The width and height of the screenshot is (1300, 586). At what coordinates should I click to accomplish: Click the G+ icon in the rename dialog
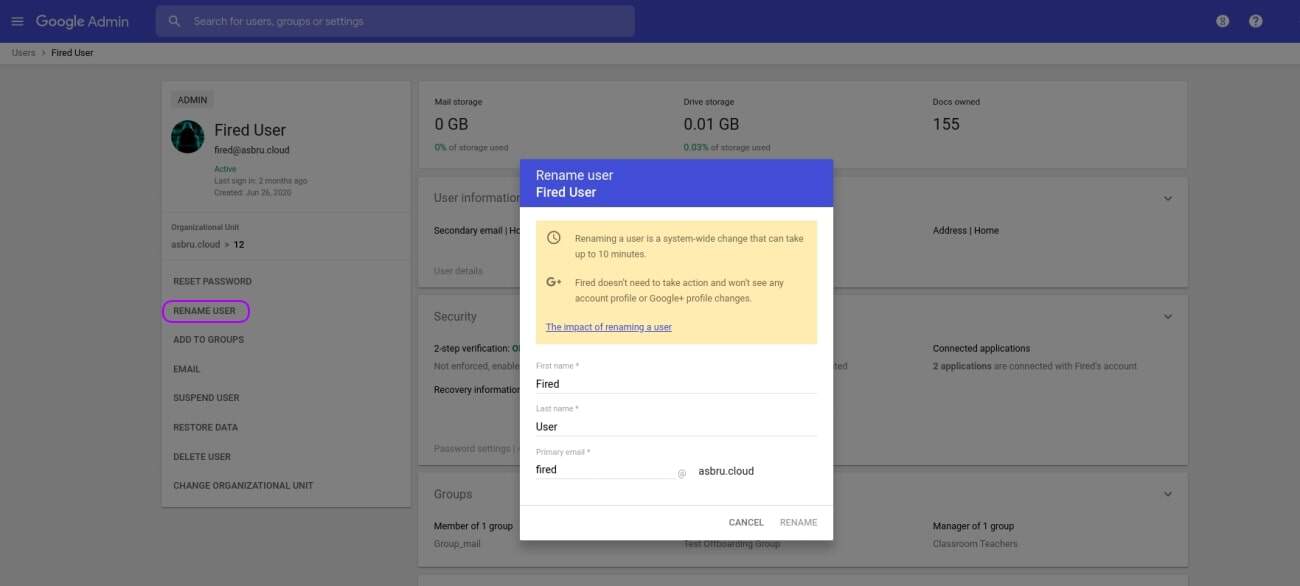553,283
